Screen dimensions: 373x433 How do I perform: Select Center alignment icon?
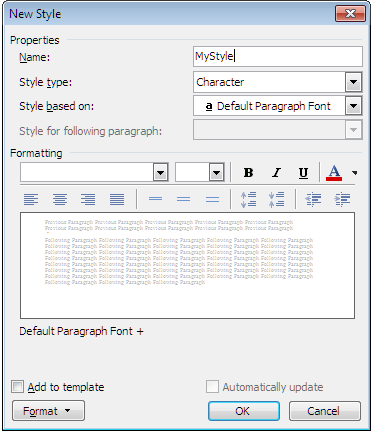[60, 199]
